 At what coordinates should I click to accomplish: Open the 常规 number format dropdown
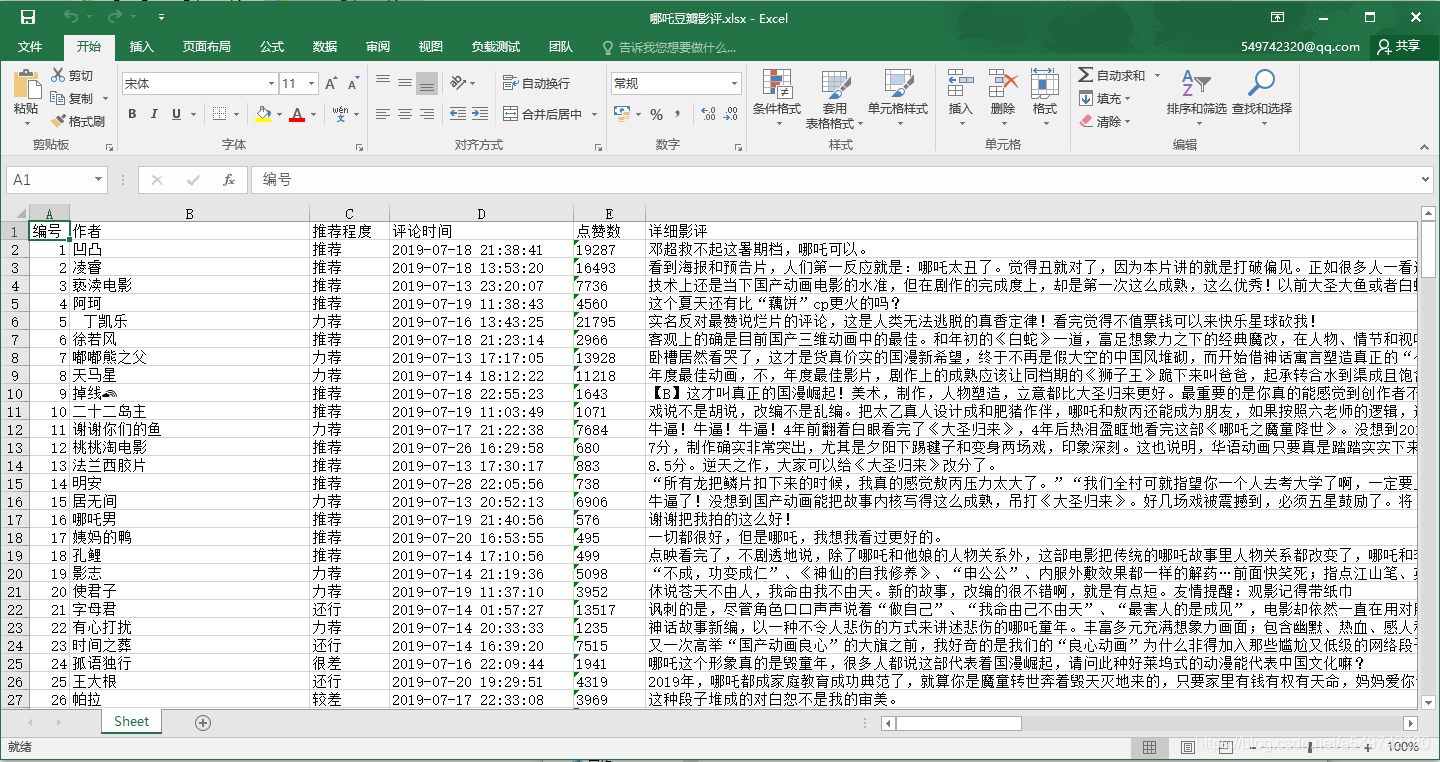coord(734,83)
